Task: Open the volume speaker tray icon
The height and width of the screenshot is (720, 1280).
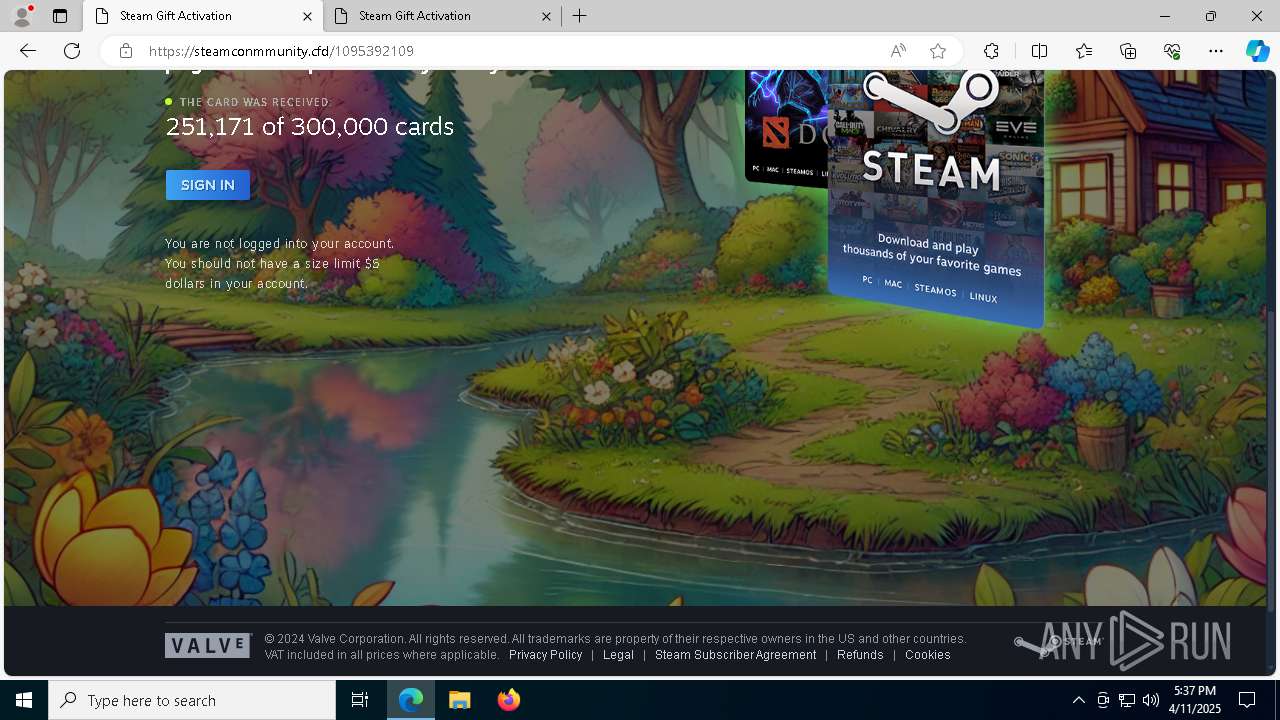Action: (x=1151, y=700)
